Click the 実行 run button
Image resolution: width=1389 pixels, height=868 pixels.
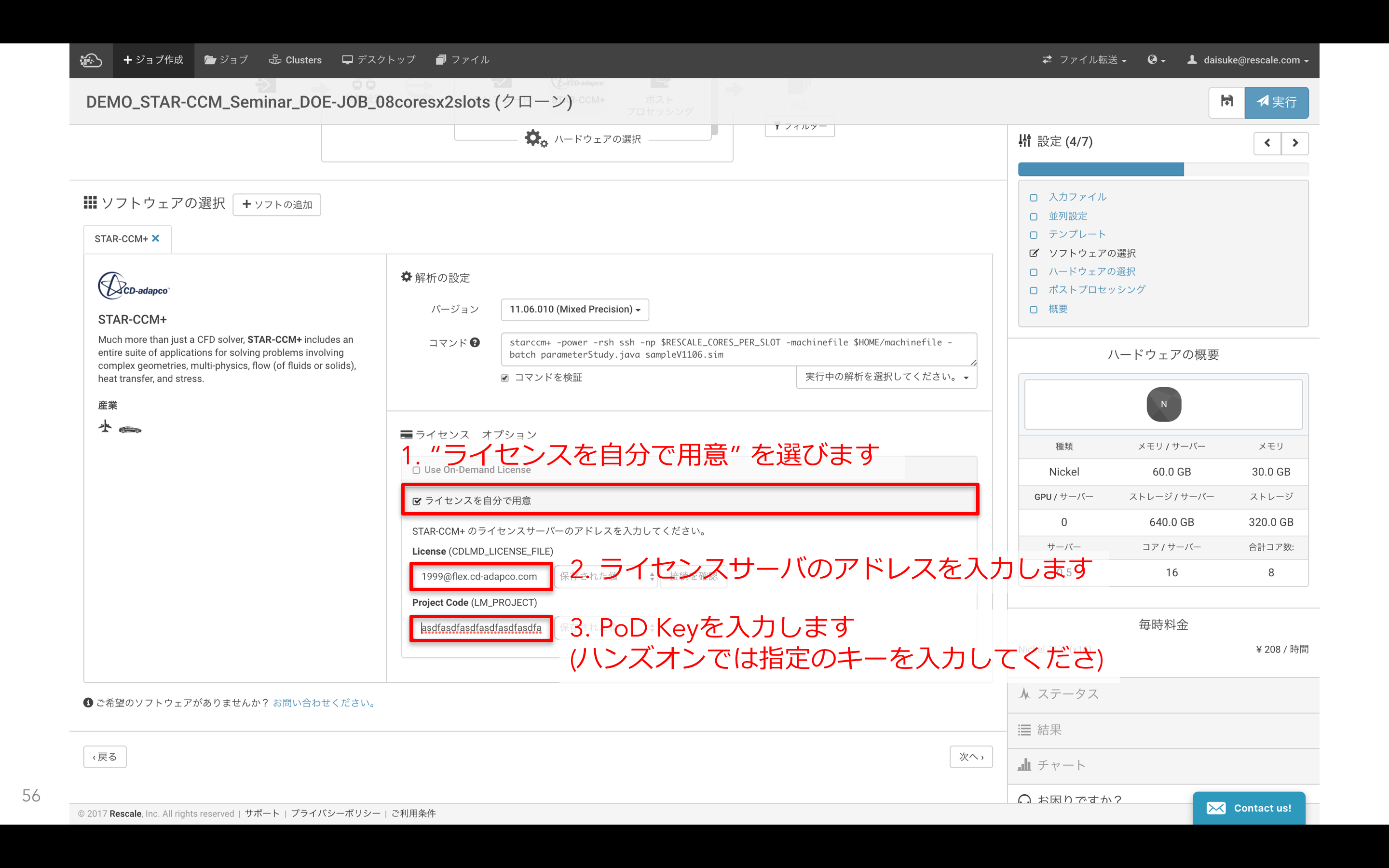1277,102
